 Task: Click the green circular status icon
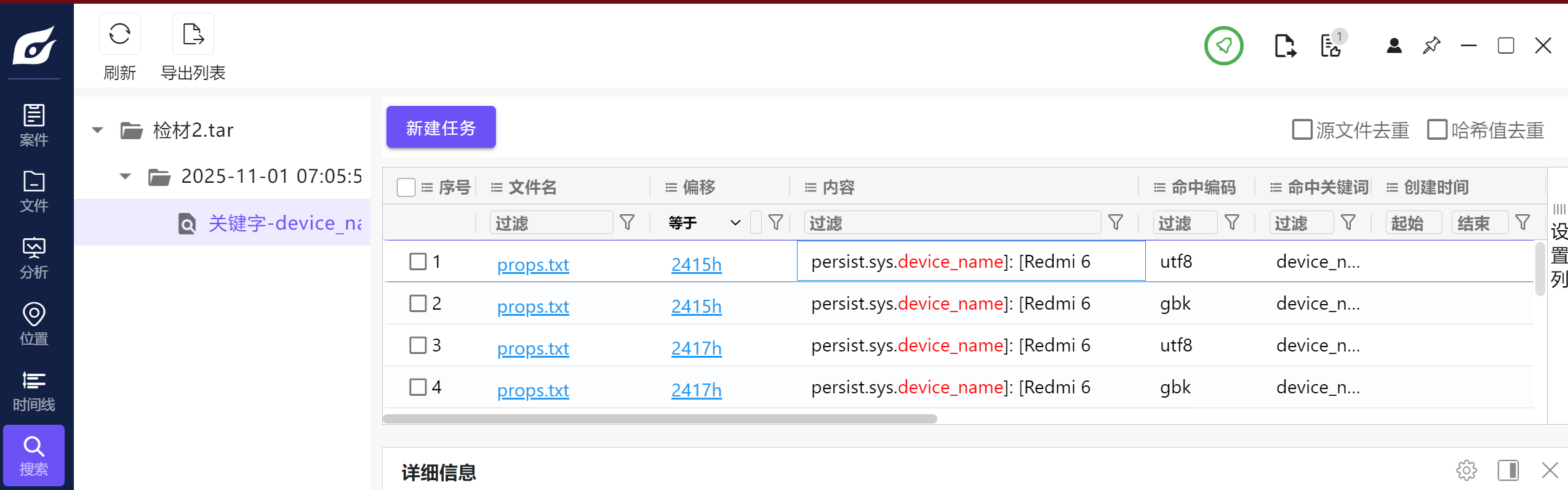pos(1223,46)
